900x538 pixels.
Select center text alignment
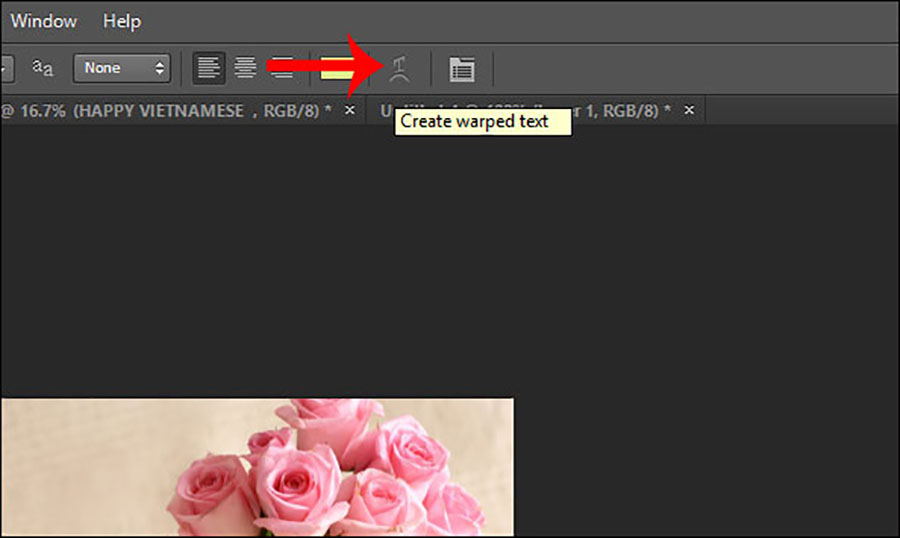tap(245, 68)
